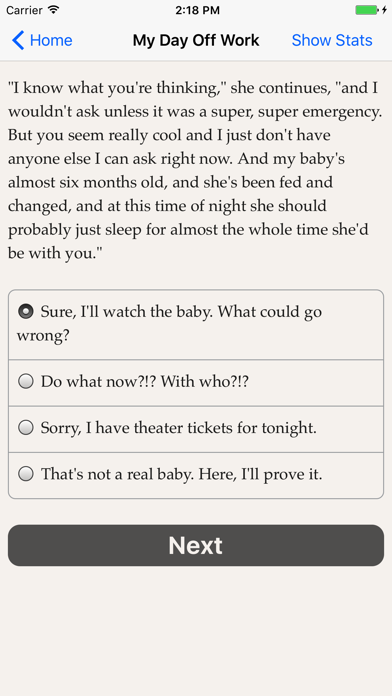Tap the blue back chevron arrow
Image resolution: width=392 pixels, height=696 pixels.
18,40
